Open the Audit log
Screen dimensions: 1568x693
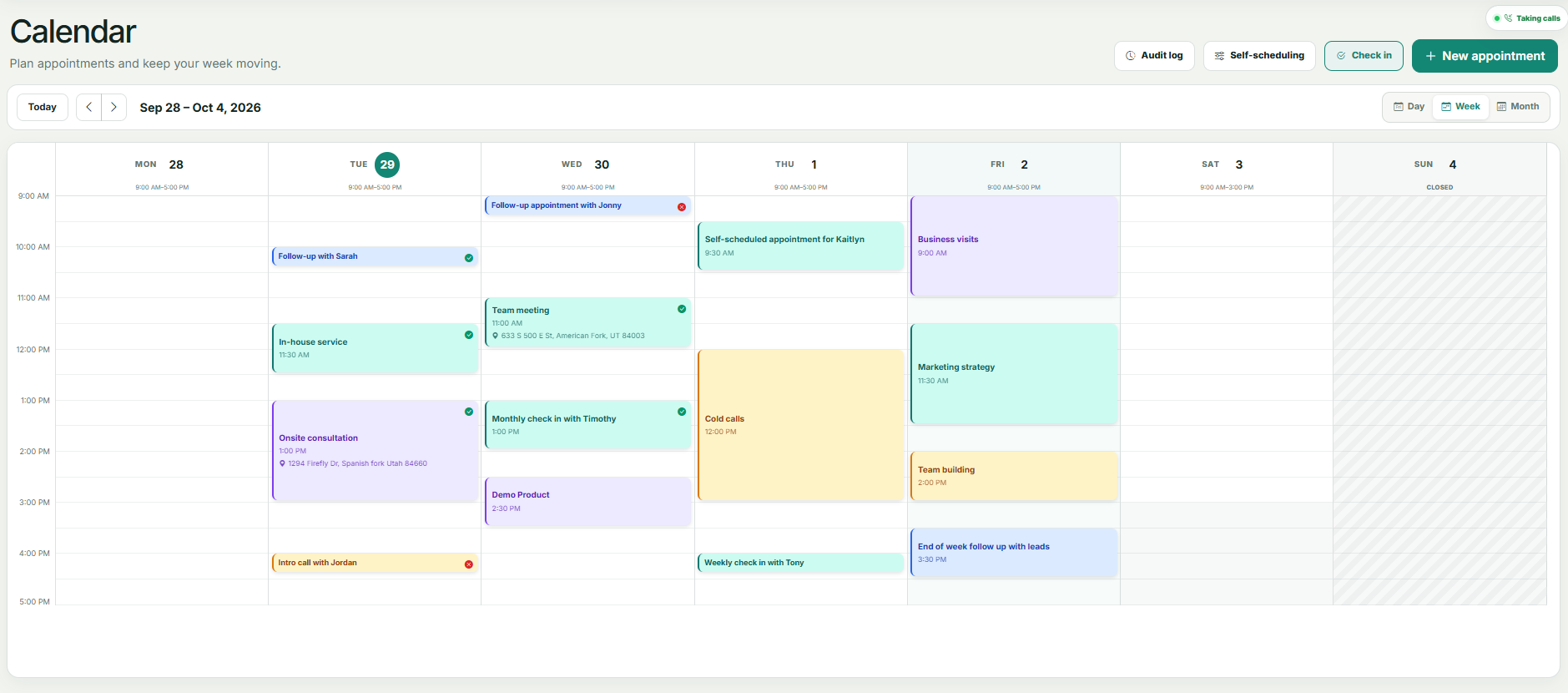click(1154, 56)
